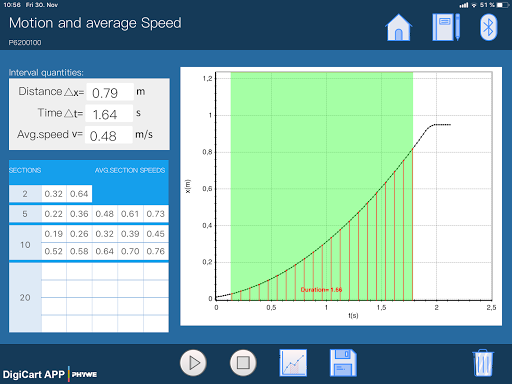Click the red Duration label in graph
512x384 pixels.
[321, 290]
